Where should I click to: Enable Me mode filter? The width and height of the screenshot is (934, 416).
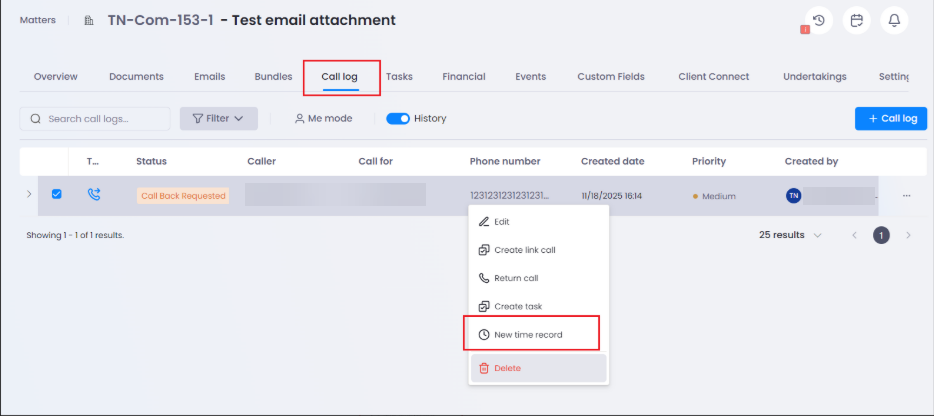click(323, 118)
